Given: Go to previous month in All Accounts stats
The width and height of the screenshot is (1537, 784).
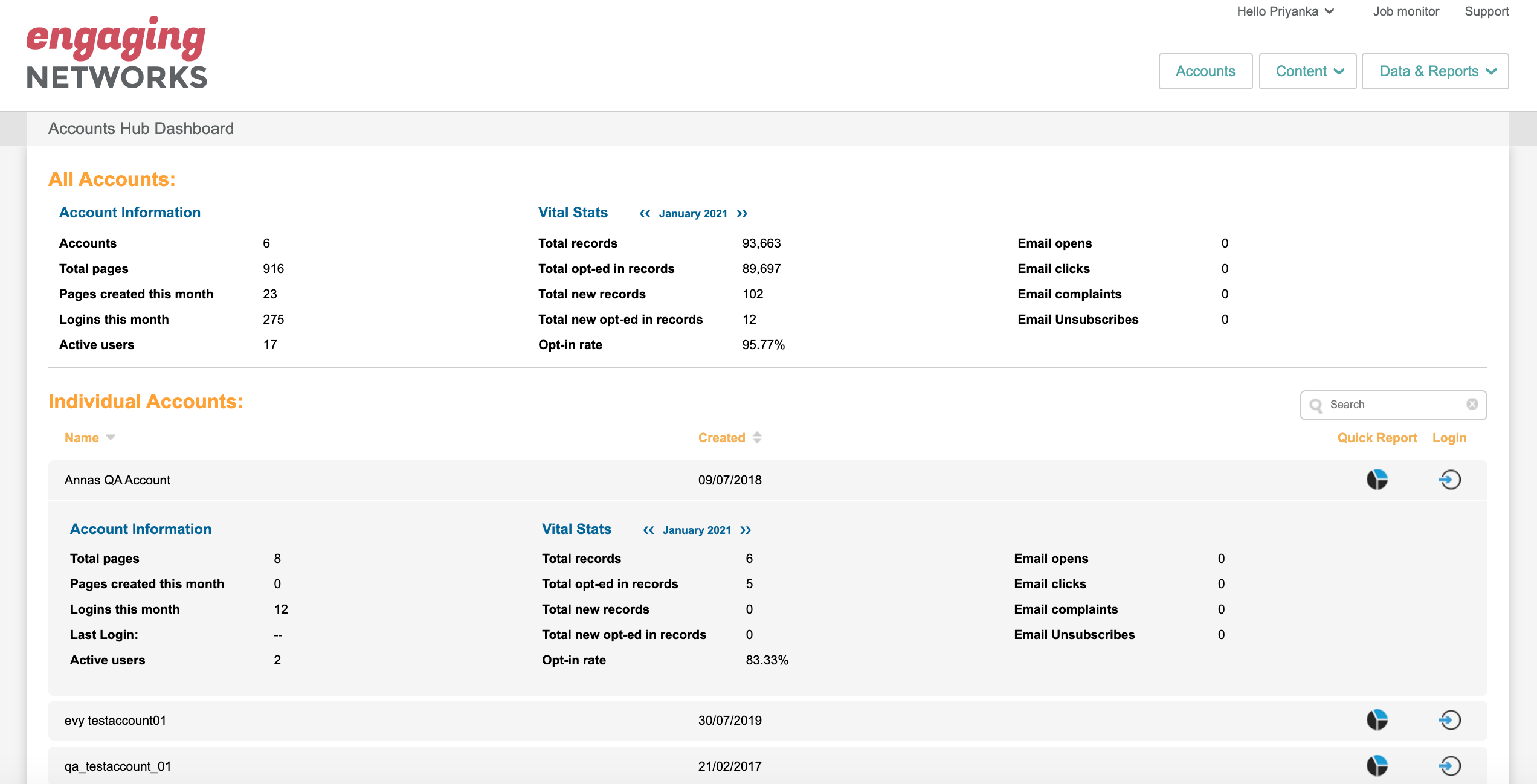Looking at the screenshot, I should [x=645, y=214].
